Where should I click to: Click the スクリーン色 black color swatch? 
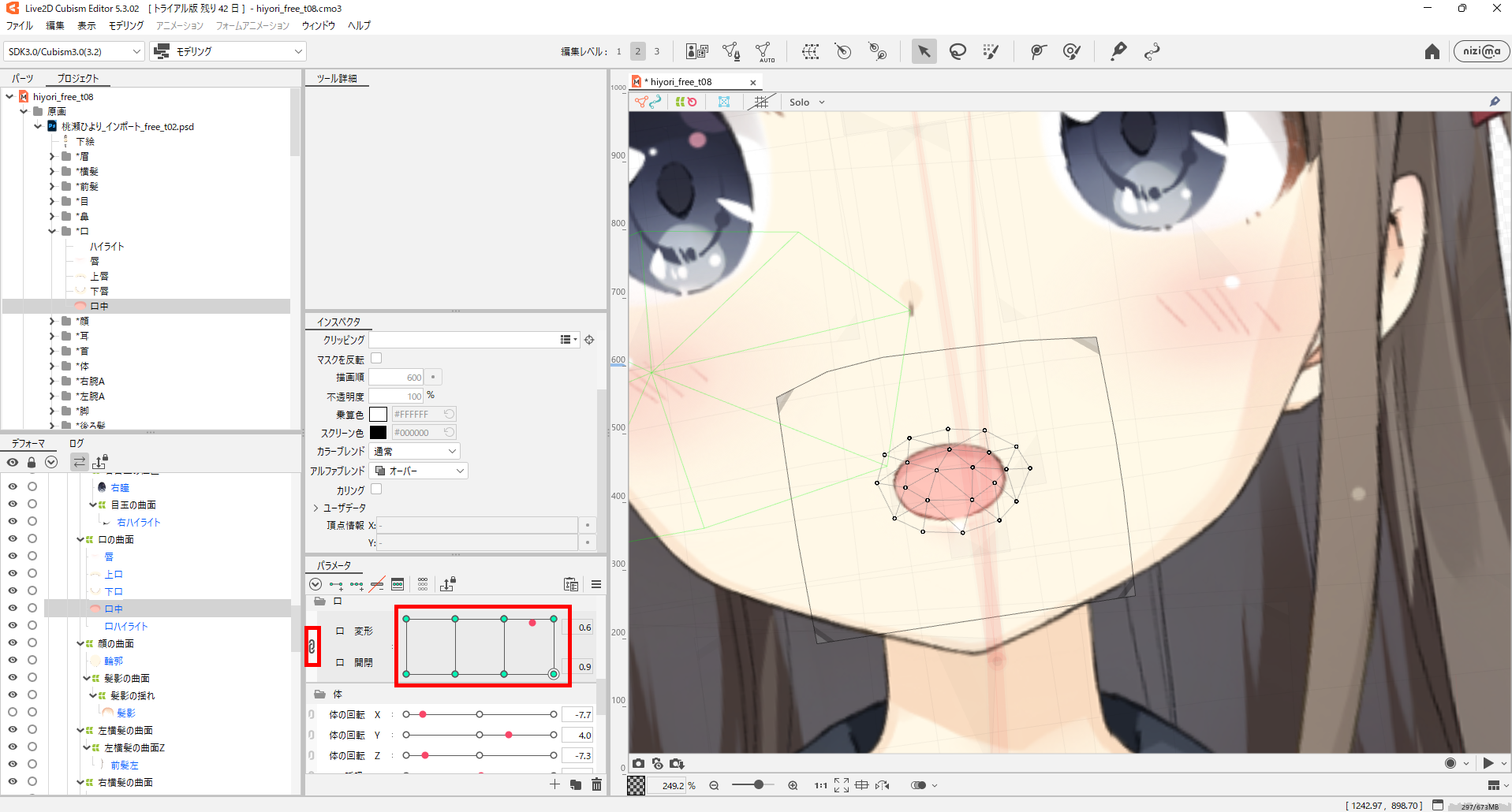[x=378, y=433]
